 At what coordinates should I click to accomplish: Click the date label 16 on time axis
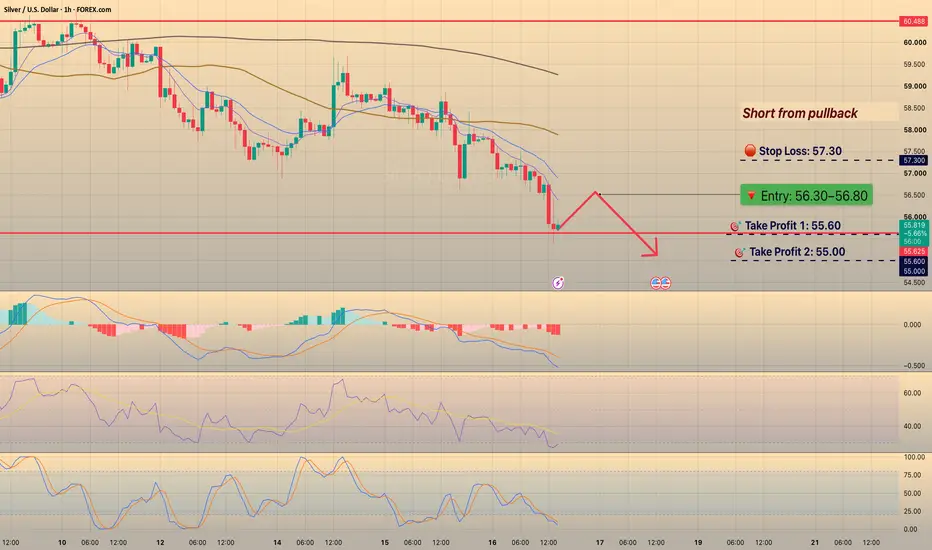[x=492, y=542]
